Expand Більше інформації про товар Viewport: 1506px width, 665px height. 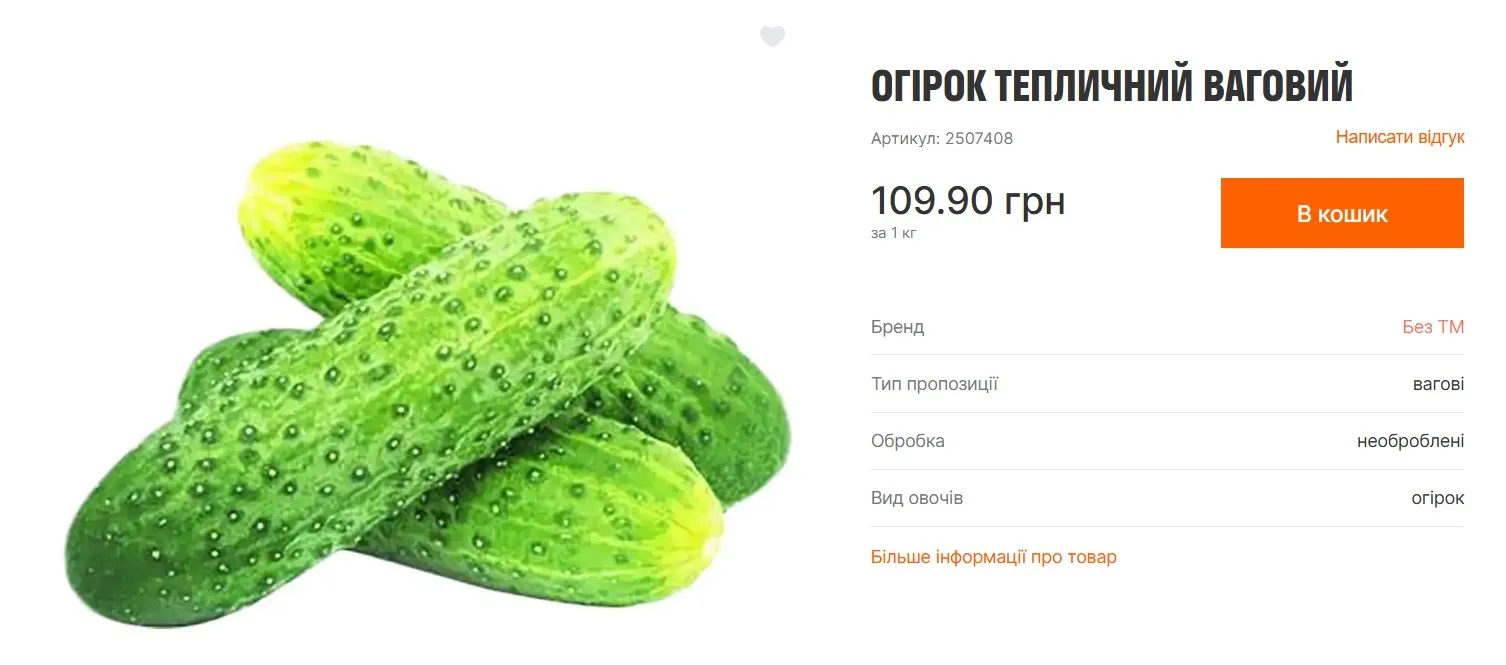(x=993, y=557)
